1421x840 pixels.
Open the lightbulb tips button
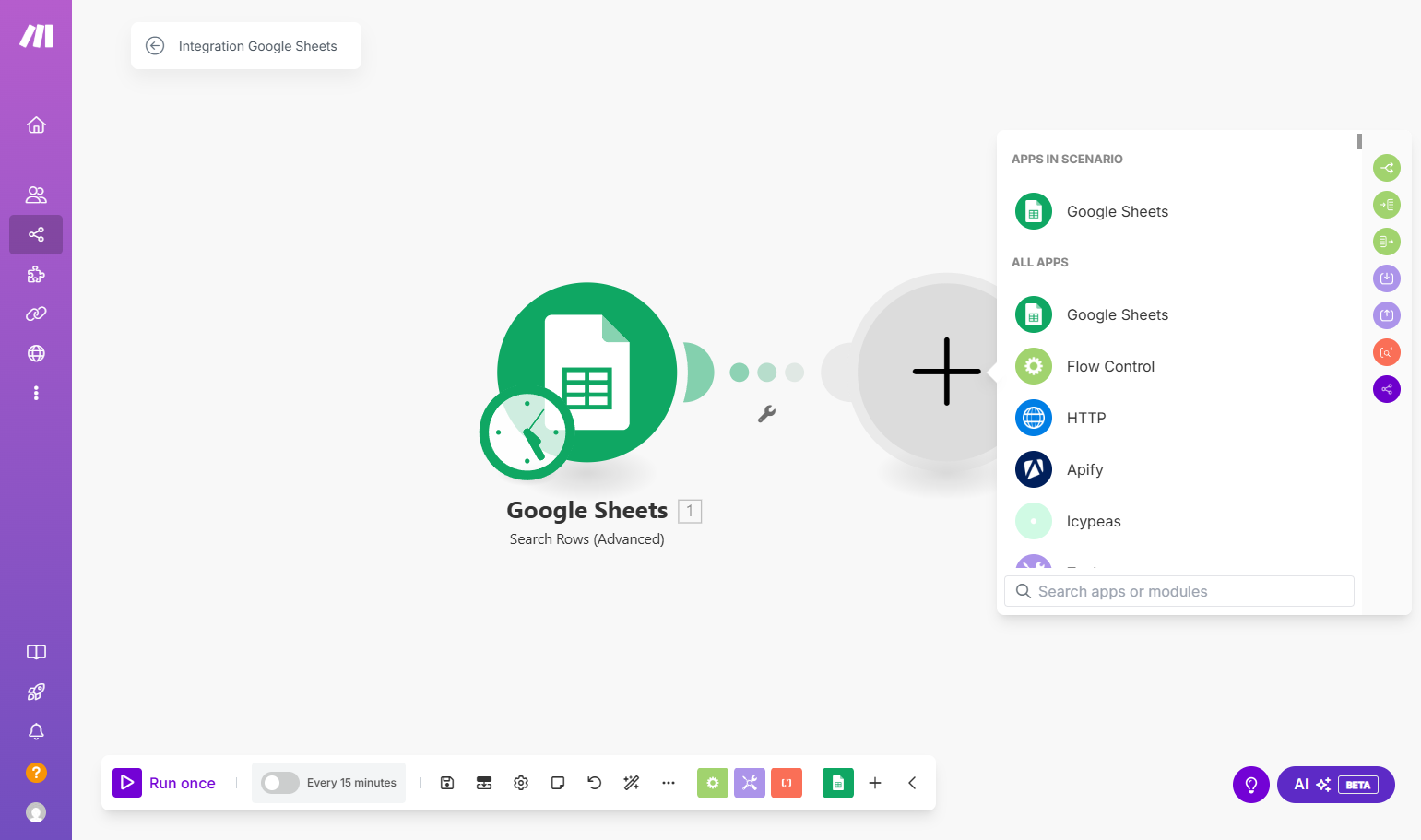click(x=1251, y=785)
